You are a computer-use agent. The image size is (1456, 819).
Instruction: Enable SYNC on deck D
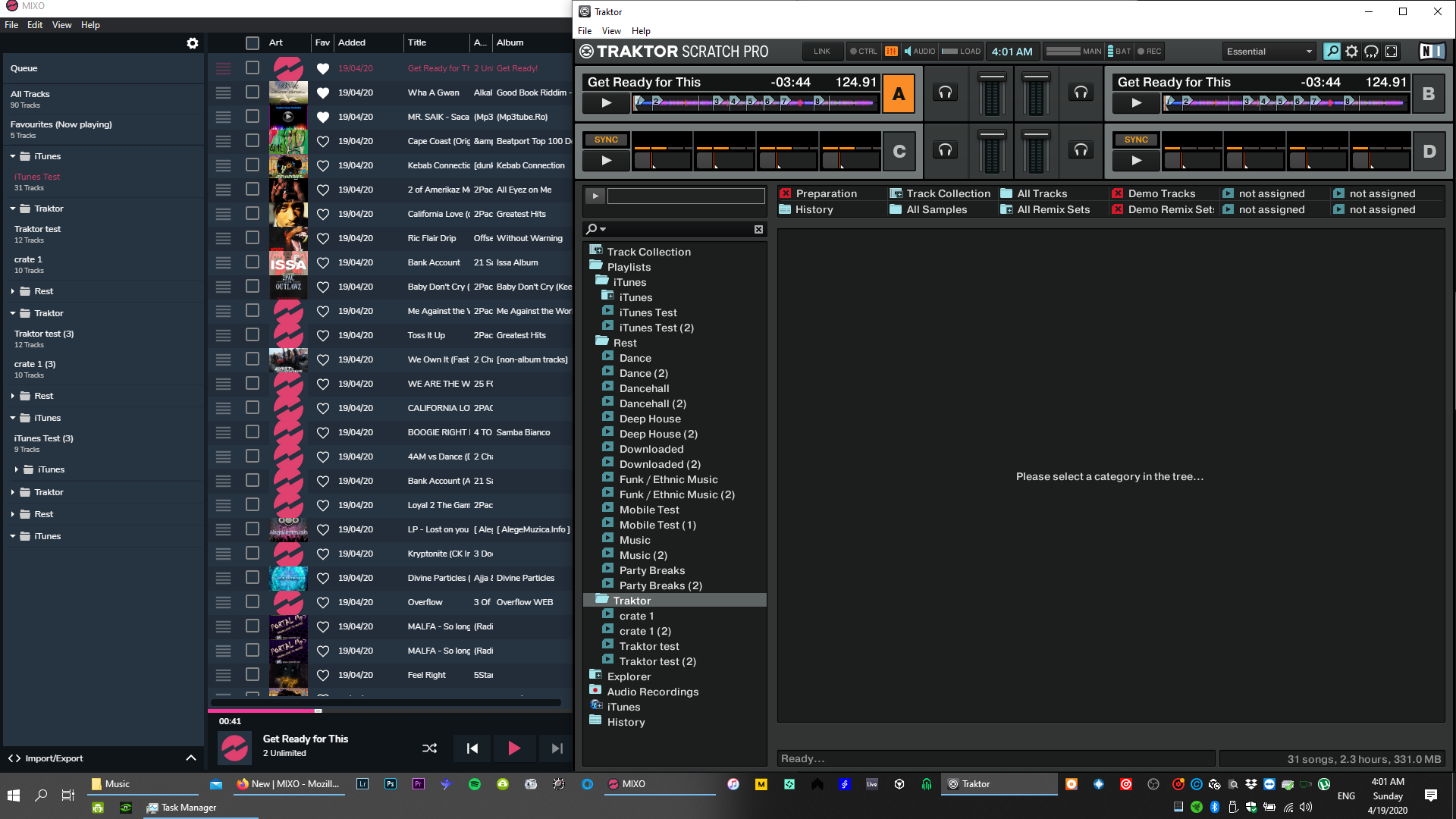click(x=1136, y=140)
